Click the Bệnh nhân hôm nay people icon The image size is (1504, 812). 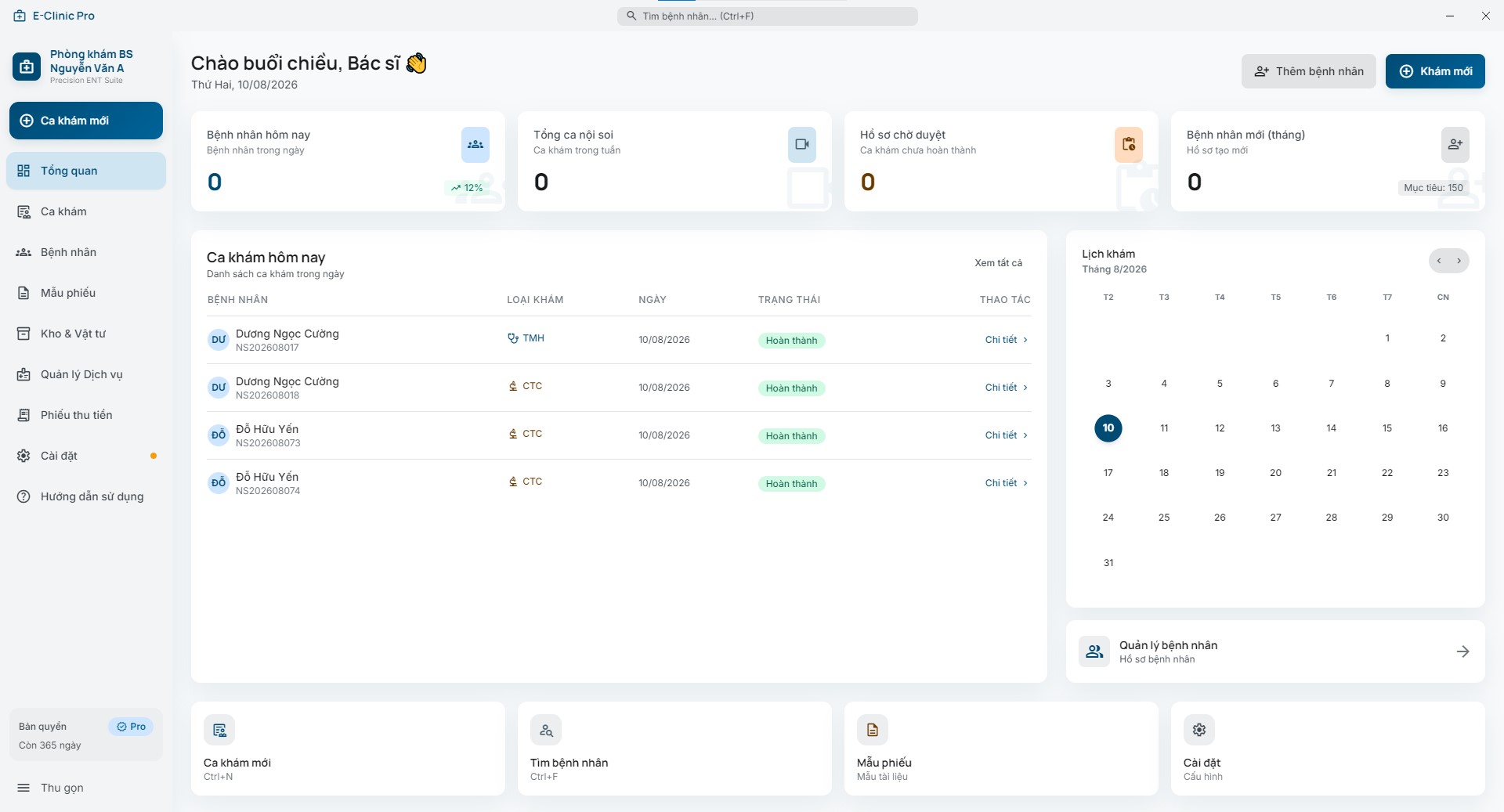[475, 145]
